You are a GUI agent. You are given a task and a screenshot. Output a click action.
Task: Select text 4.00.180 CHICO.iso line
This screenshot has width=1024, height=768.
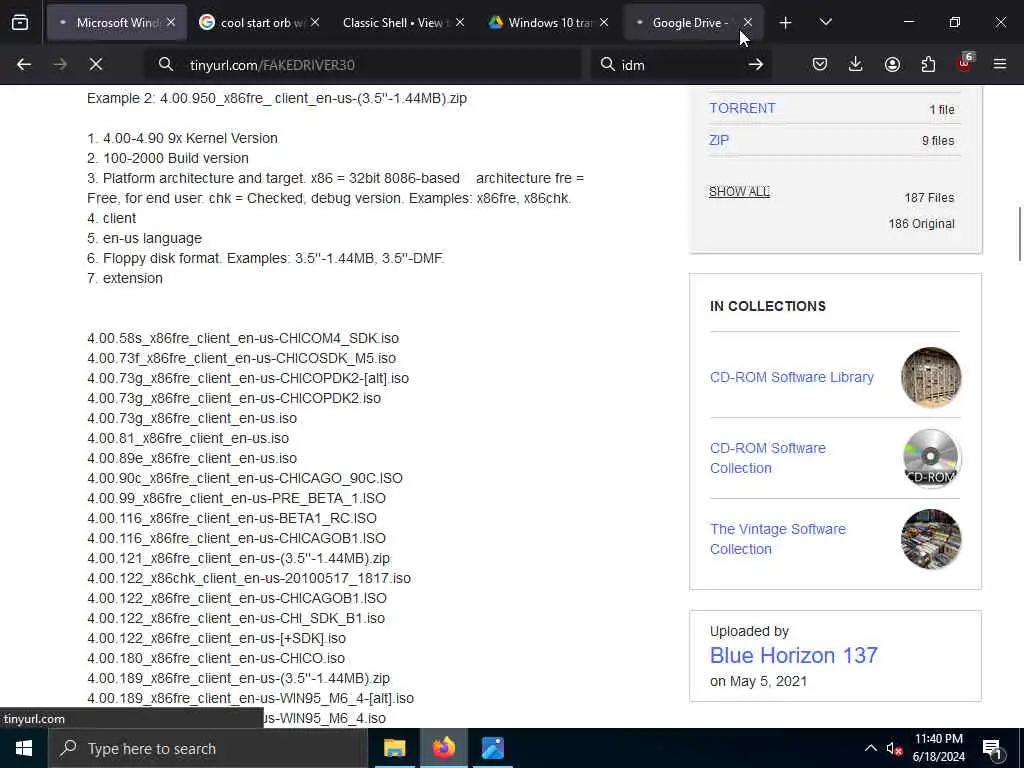(x=216, y=658)
